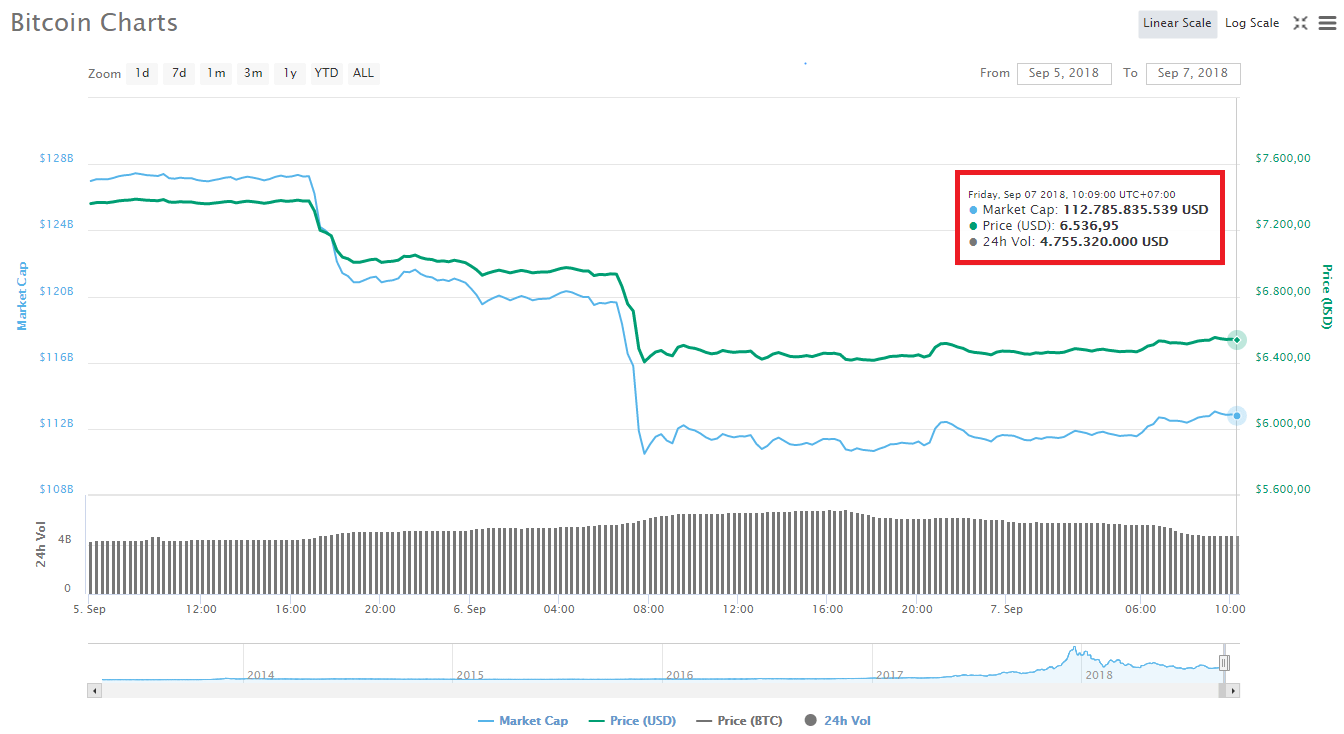
Task: Toggle Price (BTC) series in legend
Action: 739,720
